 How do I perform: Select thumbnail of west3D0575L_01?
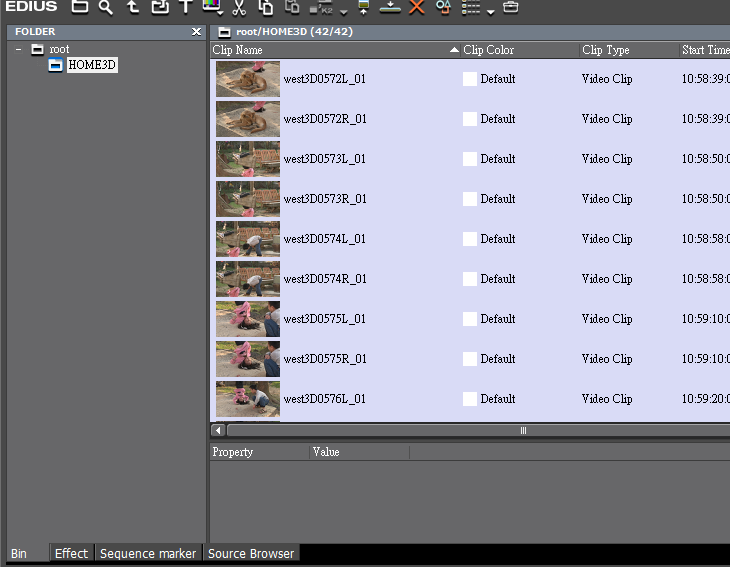pos(248,319)
